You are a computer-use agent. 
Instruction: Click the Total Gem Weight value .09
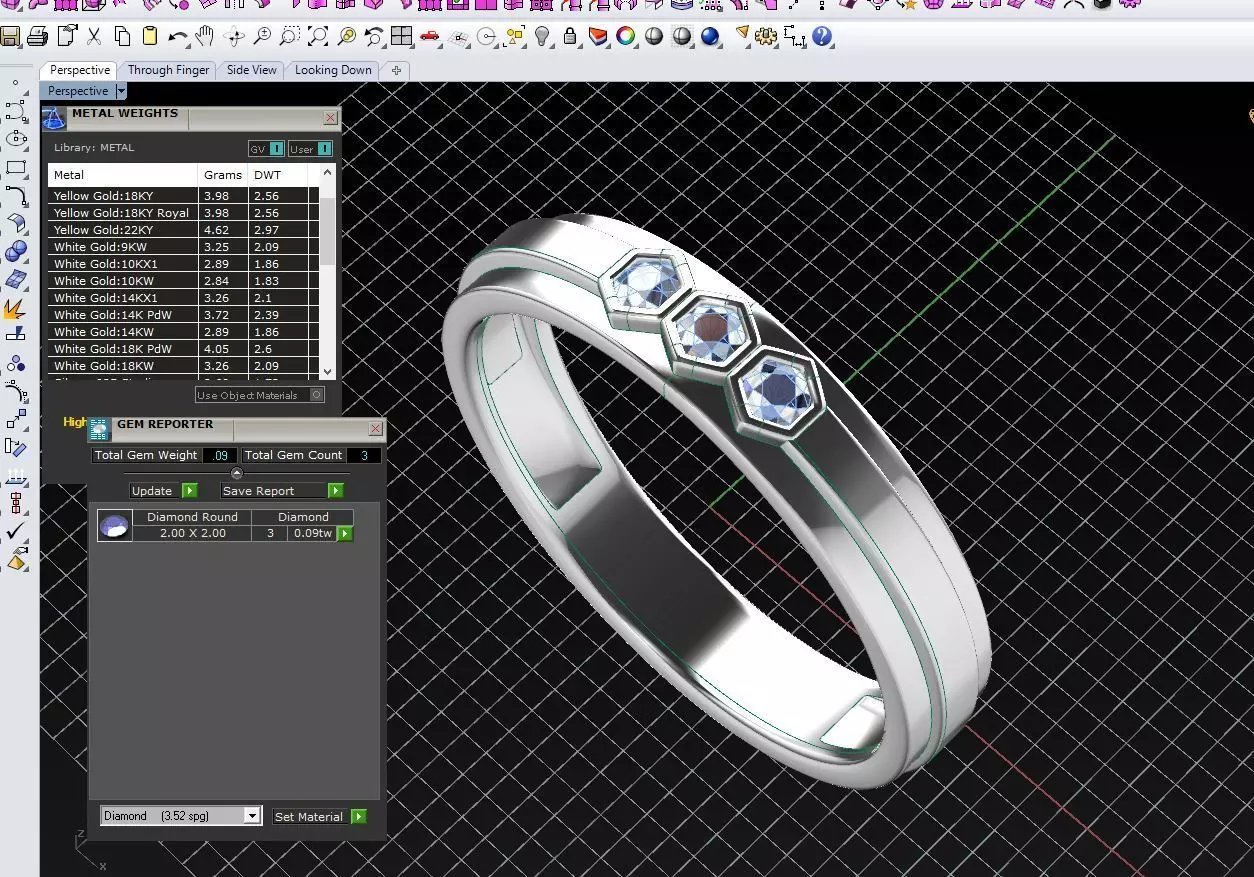coord(219,455)
